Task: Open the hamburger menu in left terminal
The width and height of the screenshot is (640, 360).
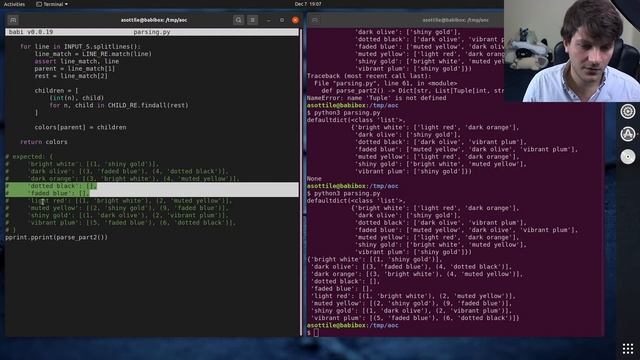Action: point(252,20)
